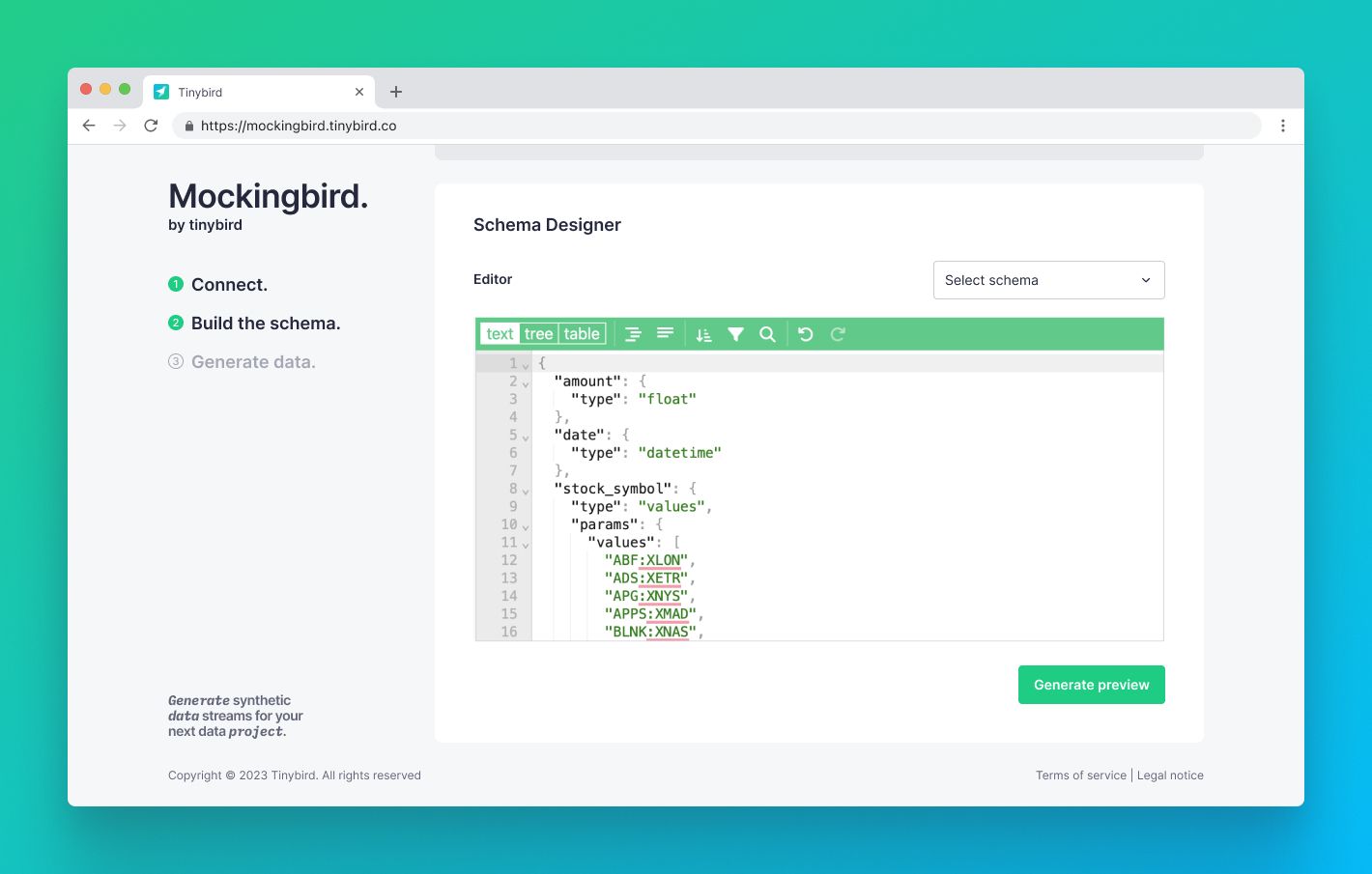1372x874 pixels.
Task: Click the filter funnel icon in editor
Action: [735, 334]
